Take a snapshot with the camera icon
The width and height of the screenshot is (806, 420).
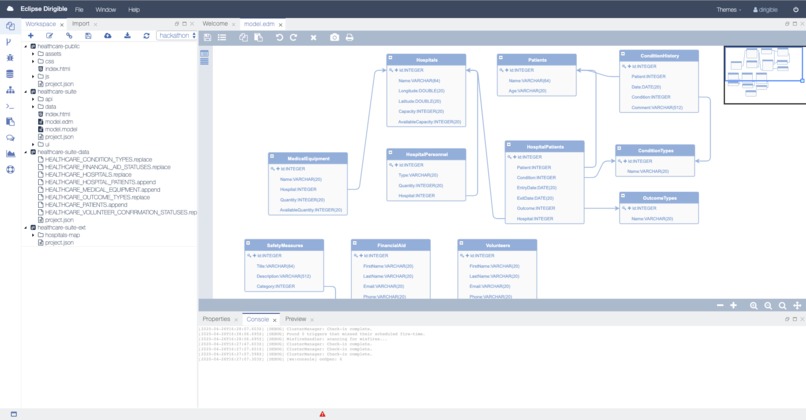335,38
